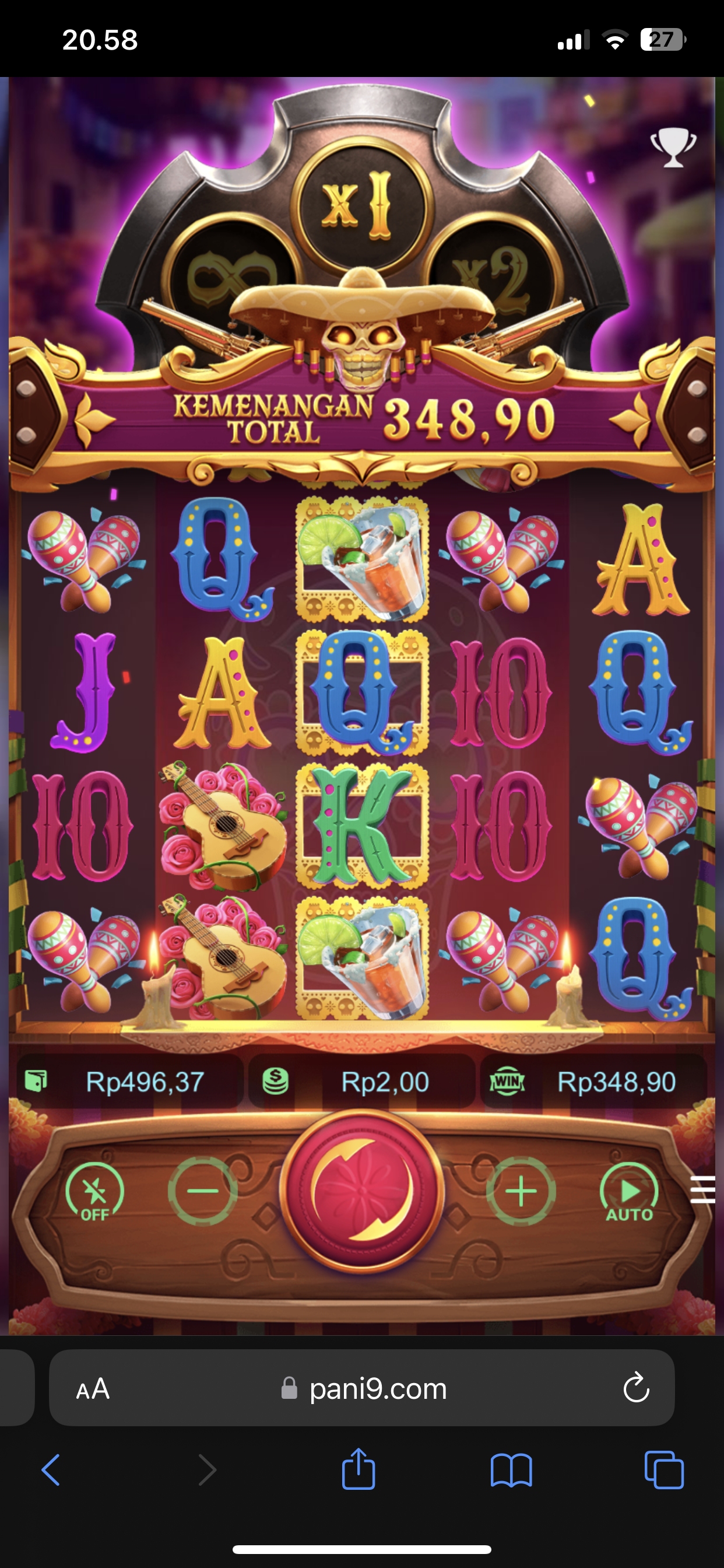Increase bet with the plus button
Image resolution: width=724 pixels, height=1568 pixels.
tap(520, 1191)
